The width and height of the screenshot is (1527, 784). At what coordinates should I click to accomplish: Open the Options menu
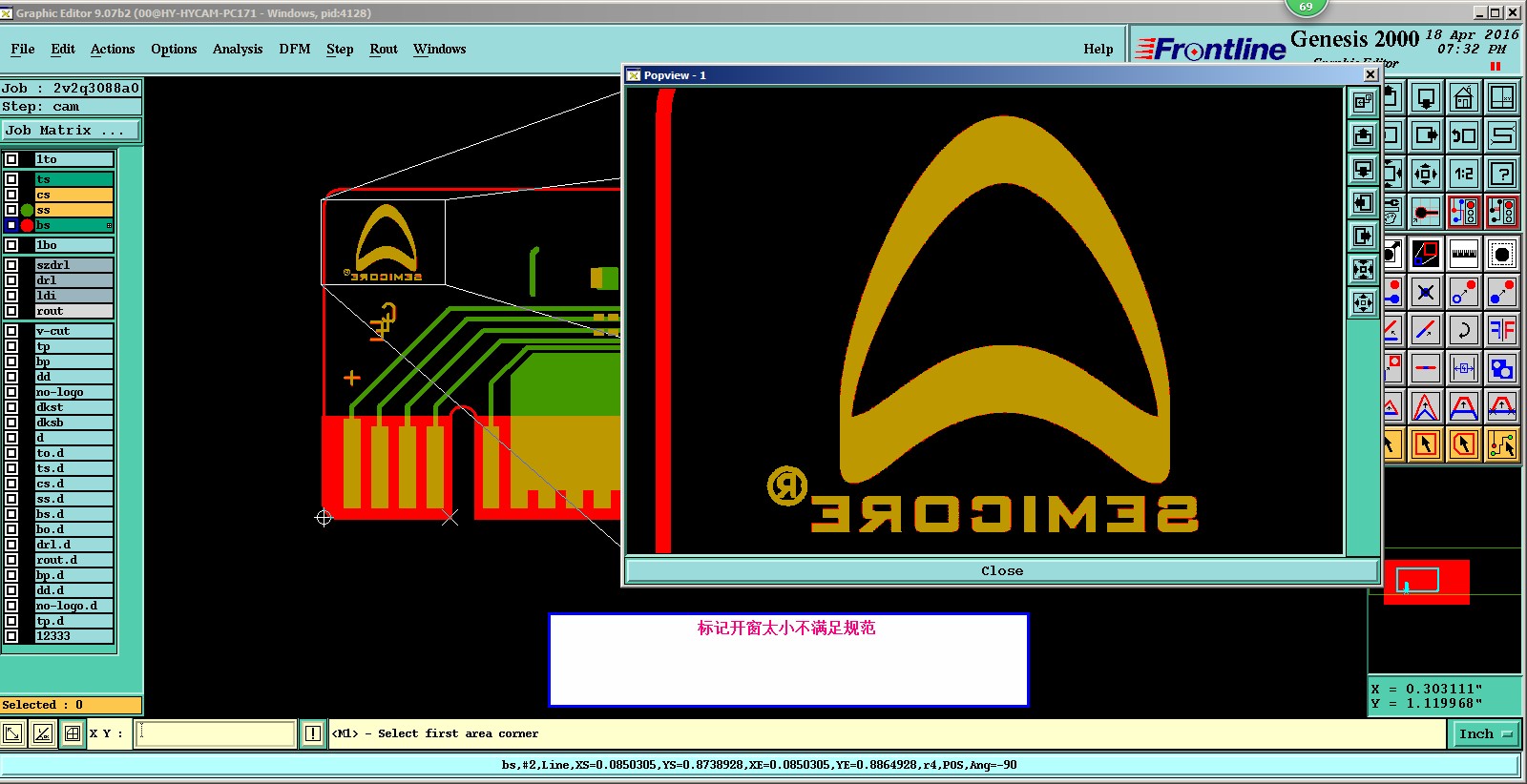click(174, 49)
